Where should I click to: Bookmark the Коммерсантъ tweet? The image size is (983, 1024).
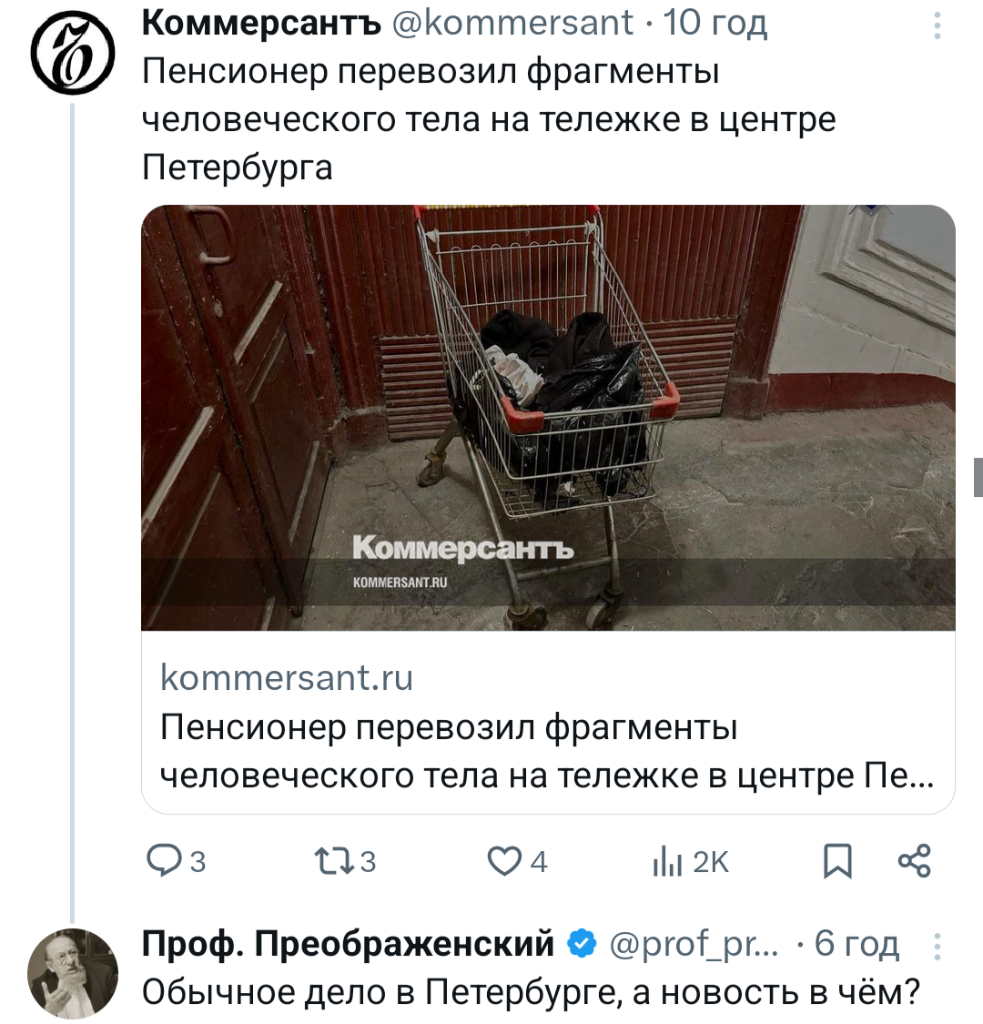point(837,861)
